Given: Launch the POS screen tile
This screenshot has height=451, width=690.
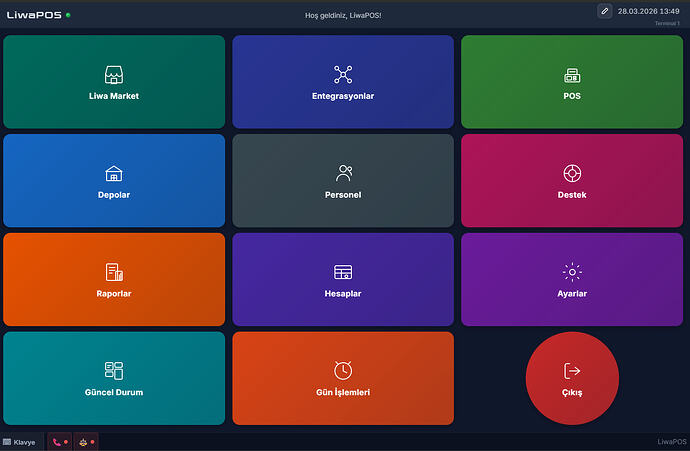Looking at the screenshot, I should click(572, 82).
